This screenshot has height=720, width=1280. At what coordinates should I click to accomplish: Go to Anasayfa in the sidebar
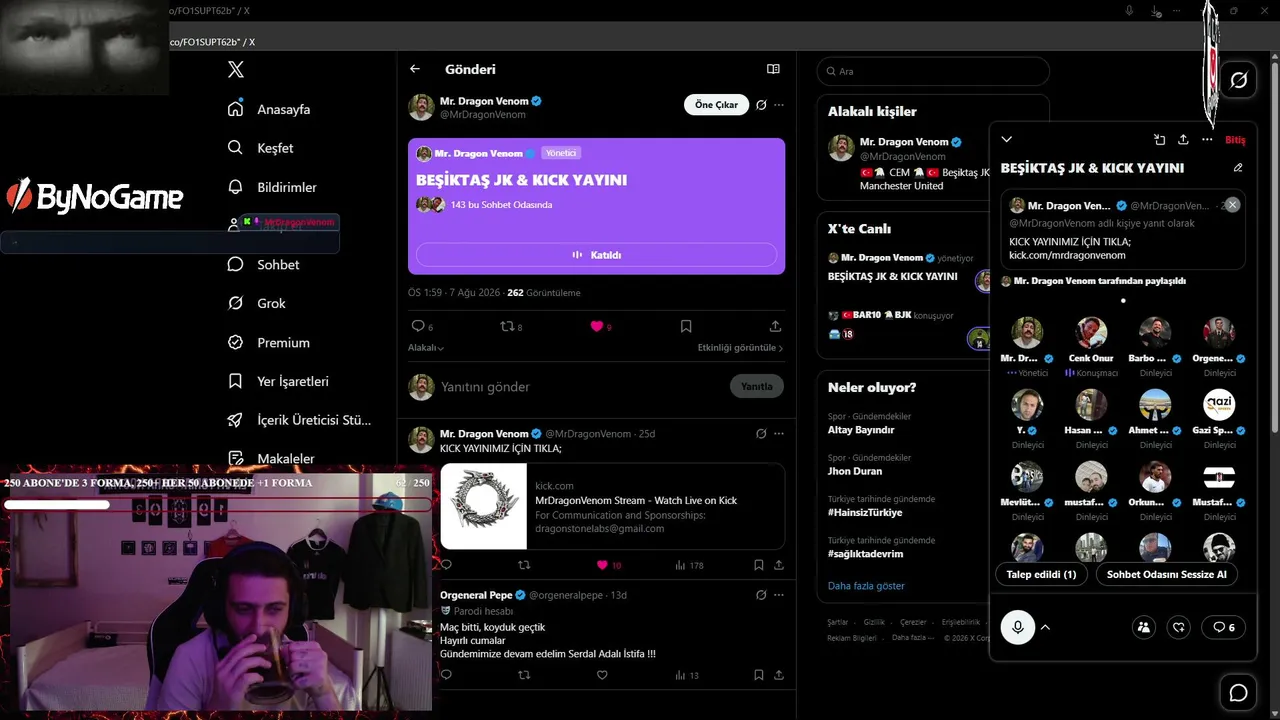tap(269, 109)
